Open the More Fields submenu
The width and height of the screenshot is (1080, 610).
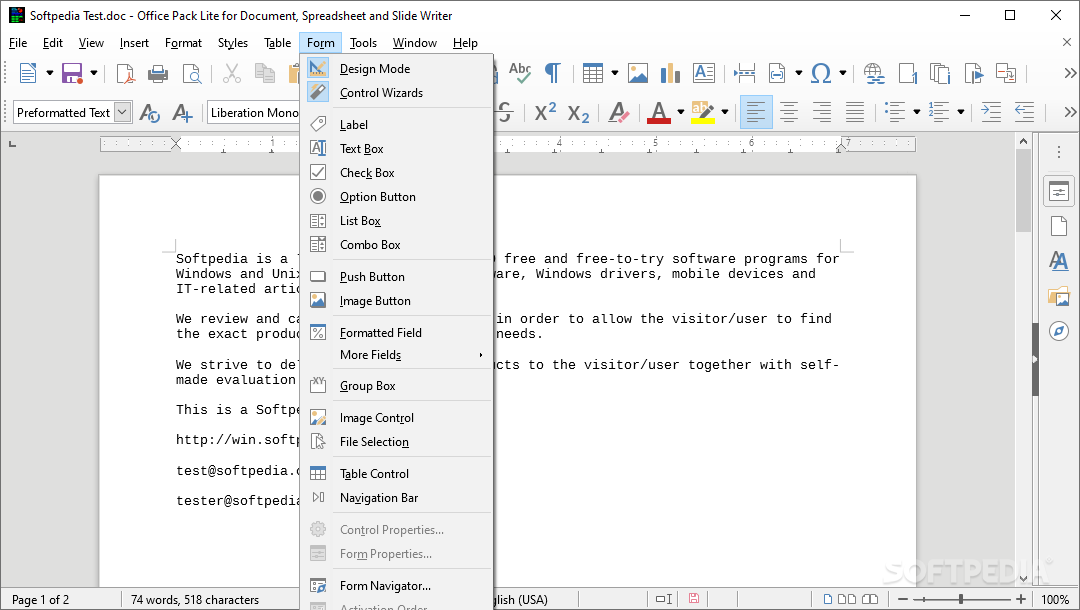pos(397,355)
